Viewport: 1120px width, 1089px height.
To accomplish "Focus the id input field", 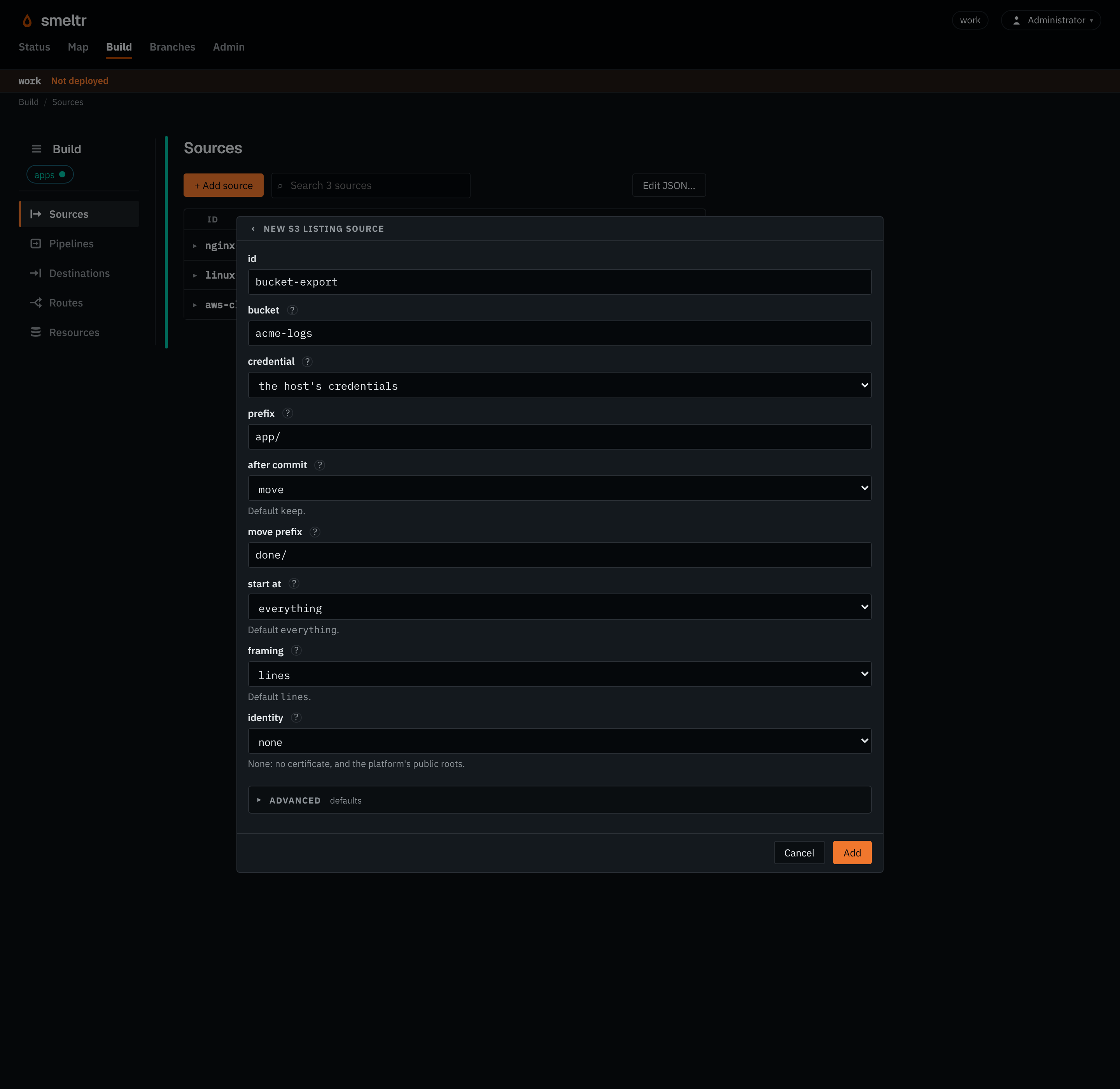I will tap(560, 282).
